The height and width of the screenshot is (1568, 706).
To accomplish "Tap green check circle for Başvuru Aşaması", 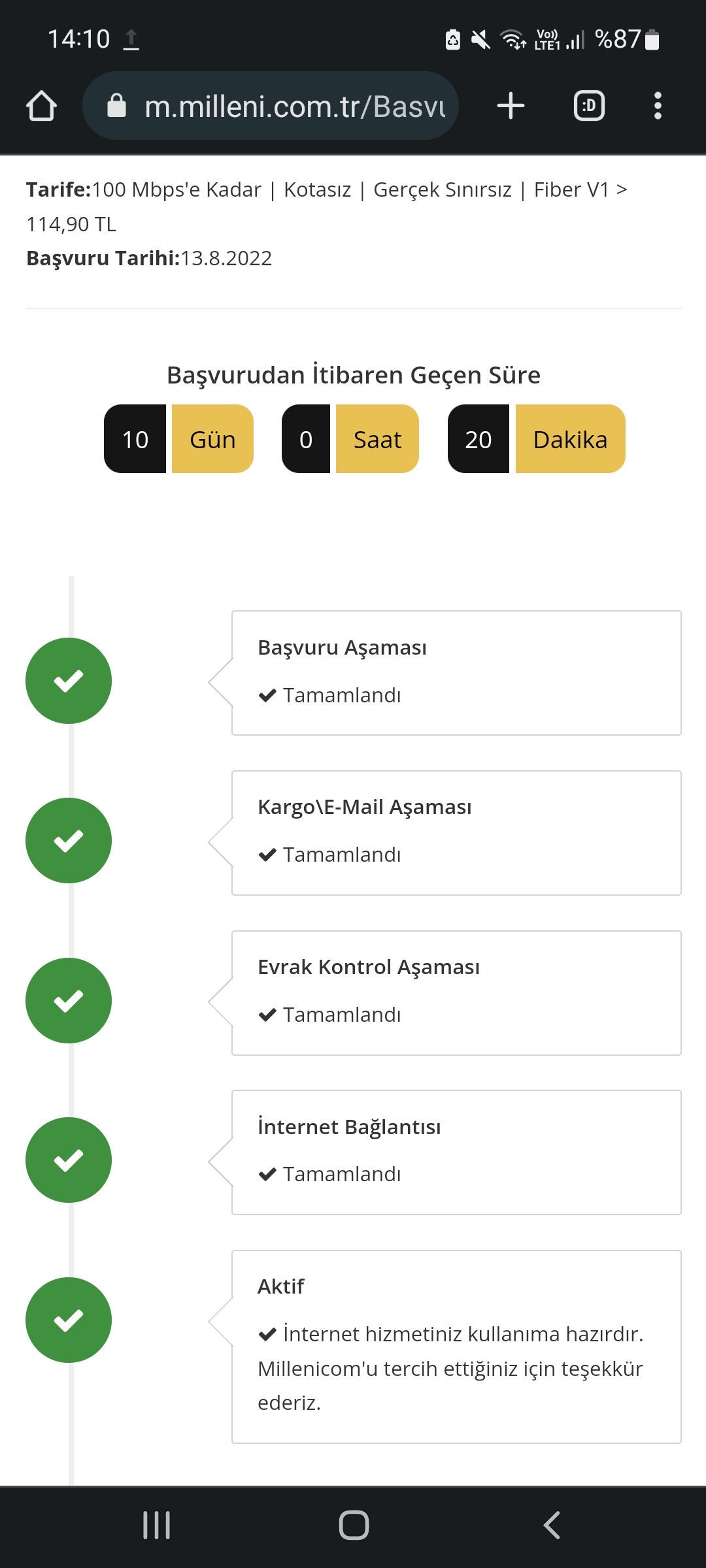I will click(x=69, y=681).
